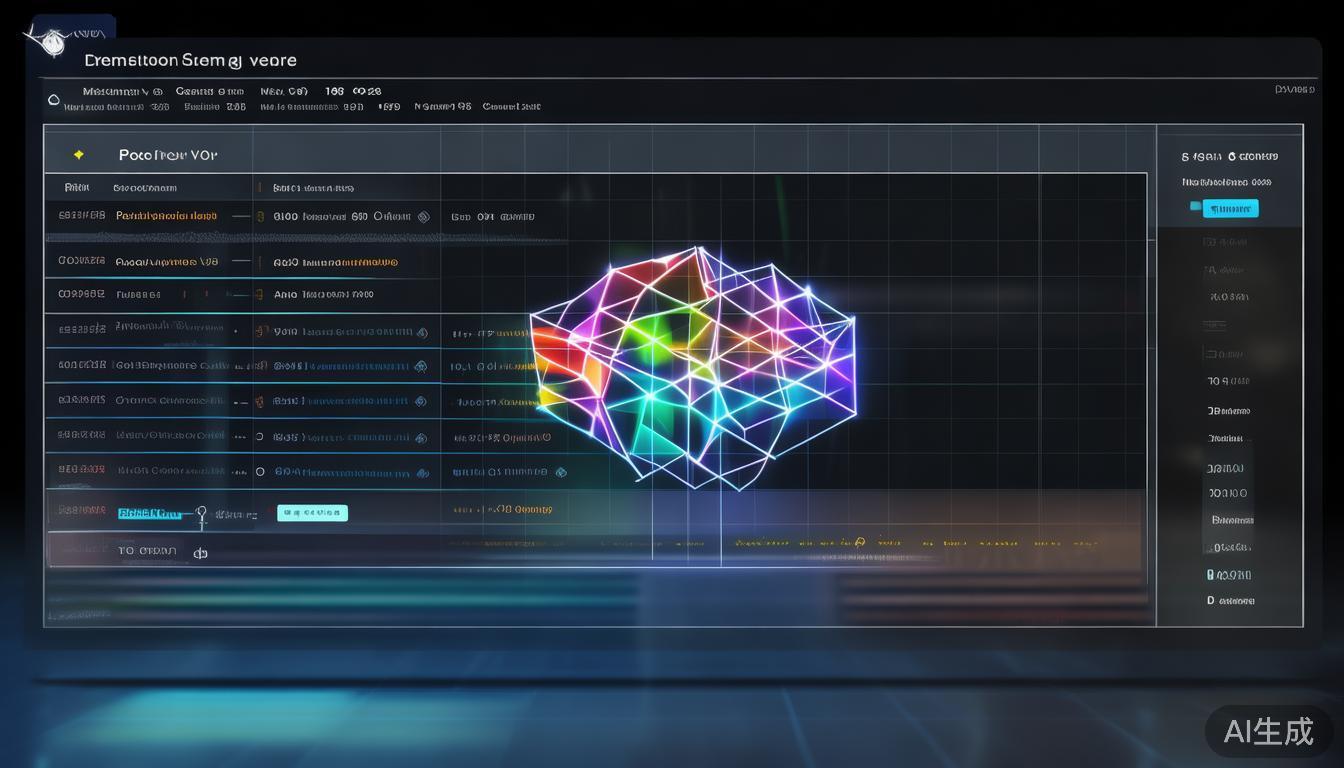Select the cyan highlighted label in the bottom-left row

(x=150, y=514)
